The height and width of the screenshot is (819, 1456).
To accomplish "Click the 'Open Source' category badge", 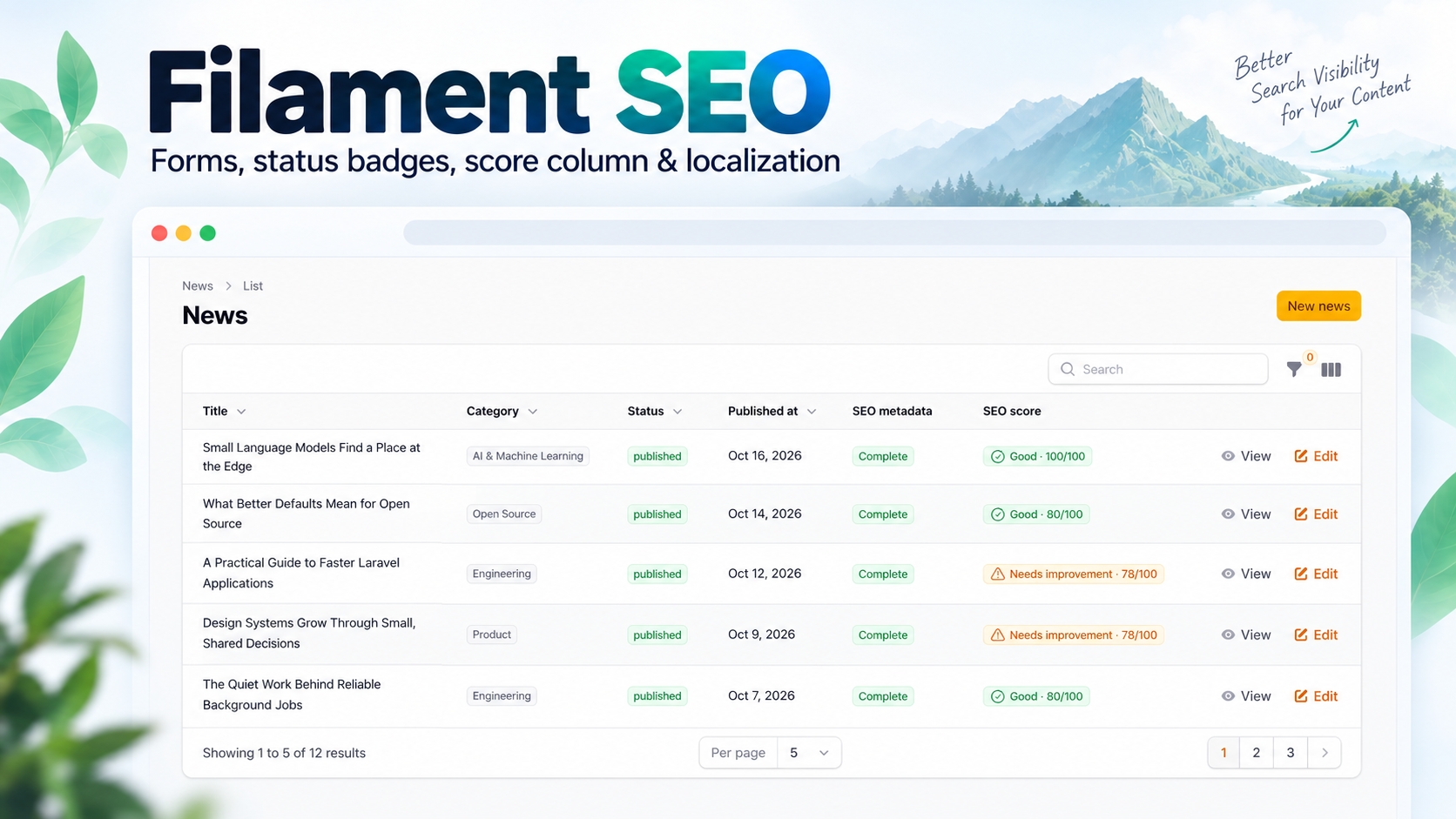I will [504, 514].
